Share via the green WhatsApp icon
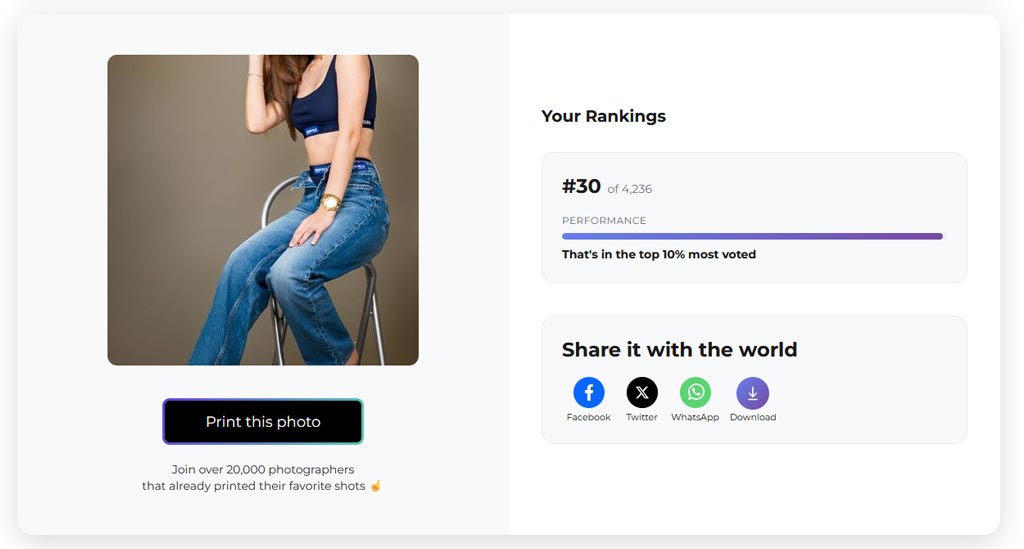Image resolution: width=1024 pixels, height=549 pixels. pyautogui.click(x=695, y=393)
